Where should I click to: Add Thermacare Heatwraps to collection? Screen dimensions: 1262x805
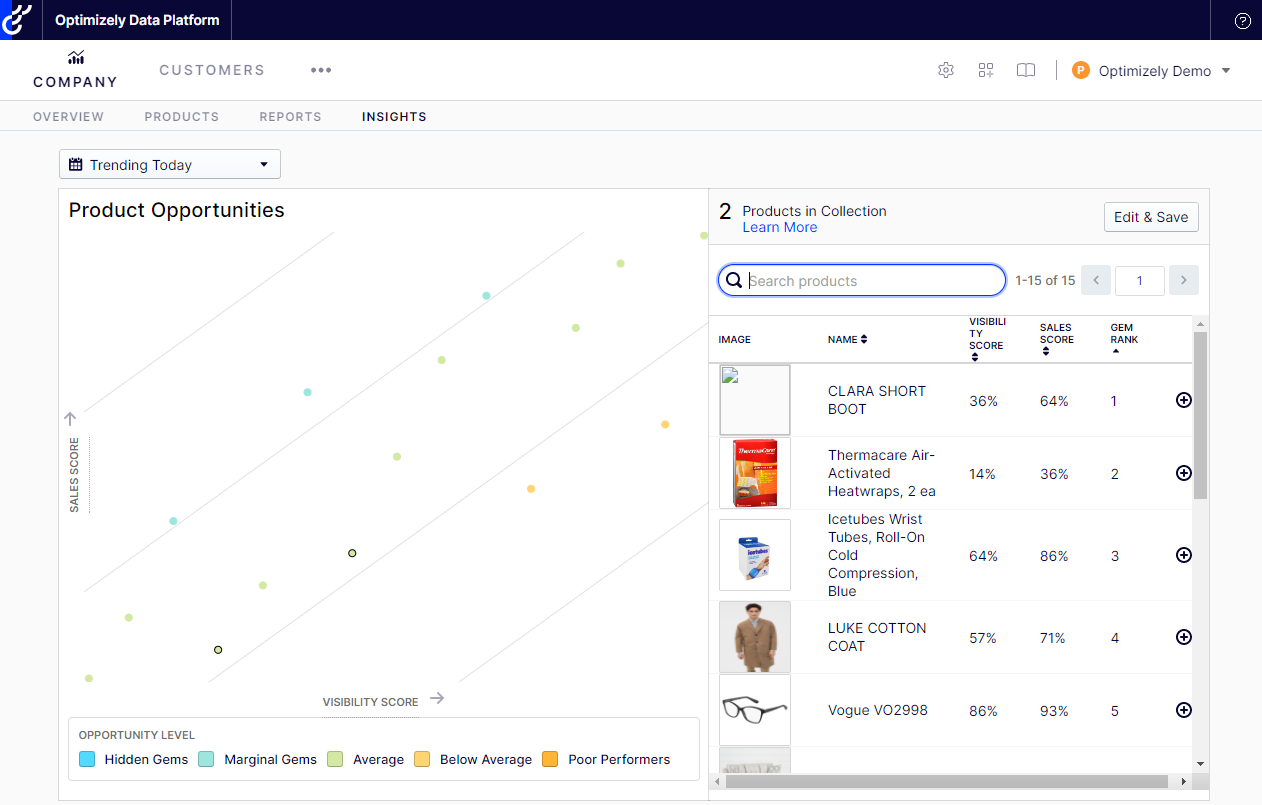[1184, 473]
